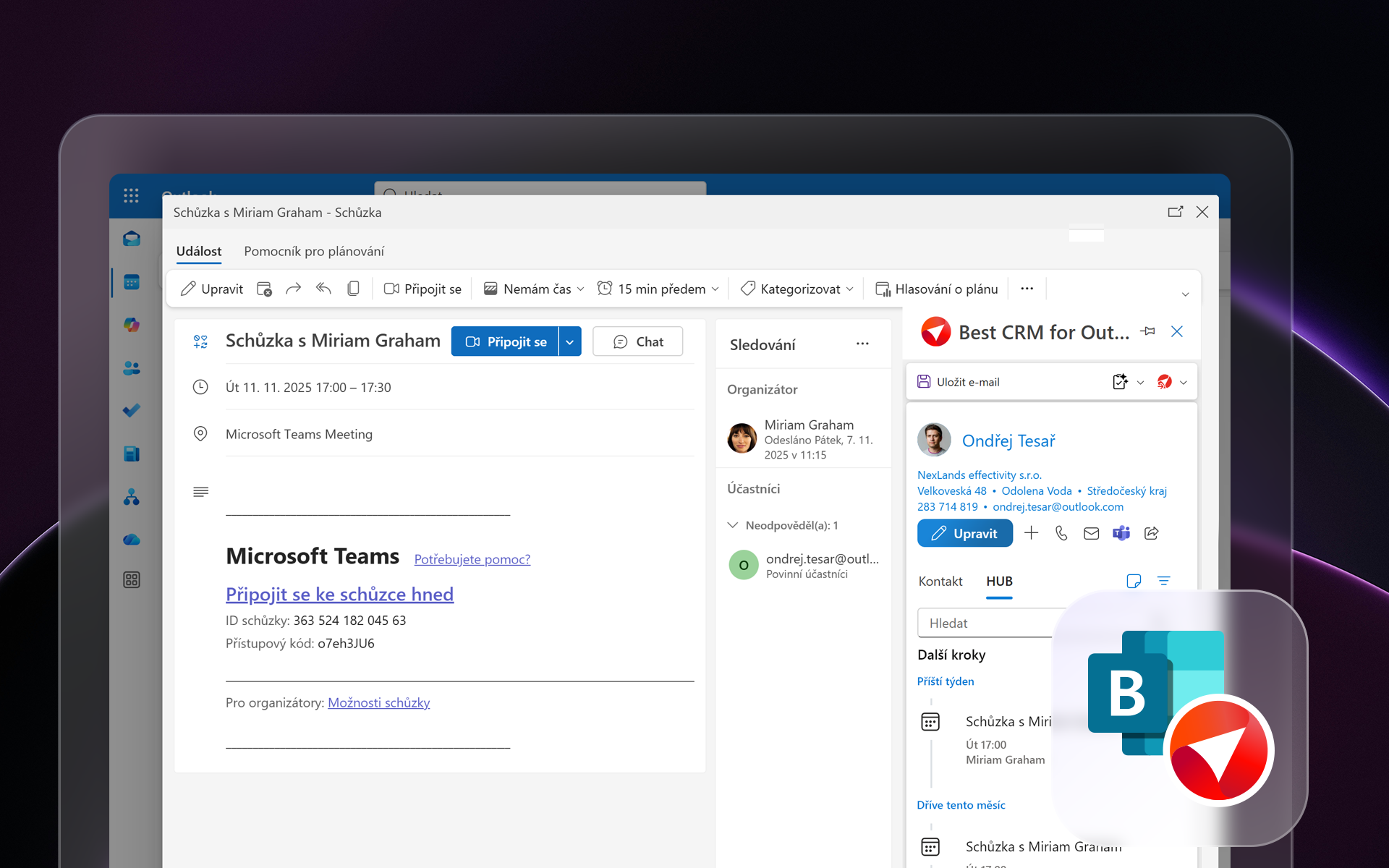
Task: Expand the Nemám čas response dropdown
Action: click(581, 289)
